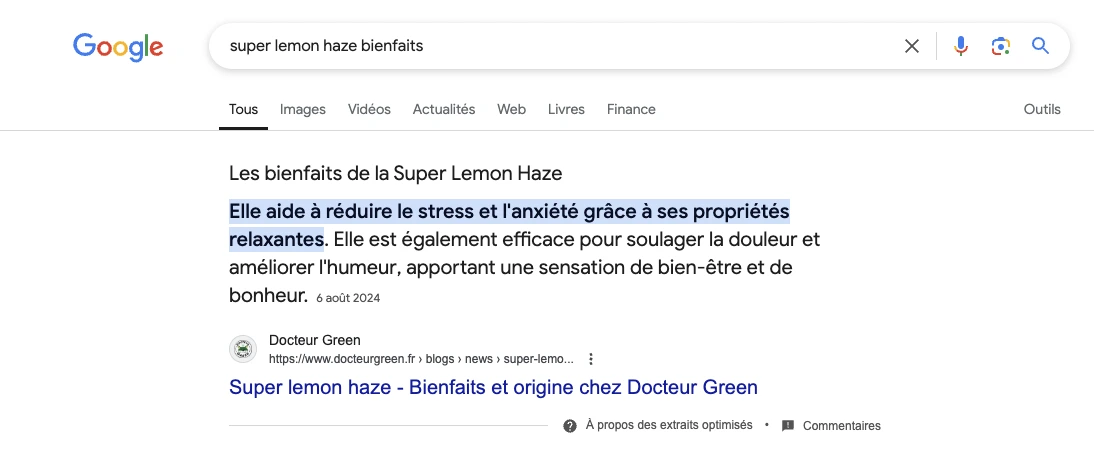The image size is (1094, 453).
Task: Click À propos des extraits optimisés
Action: 669,425
